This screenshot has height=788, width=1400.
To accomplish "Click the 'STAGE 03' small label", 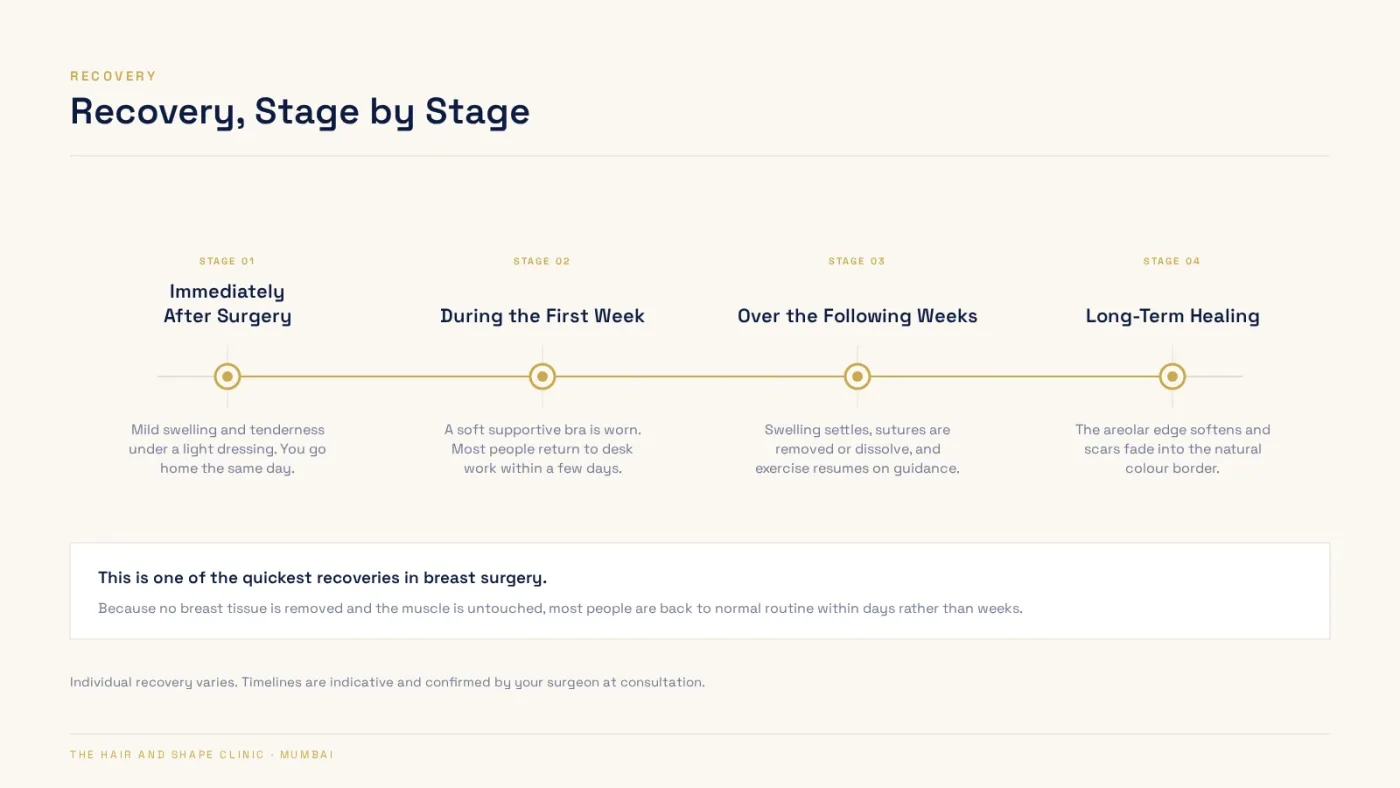I will tap(857, 261).
